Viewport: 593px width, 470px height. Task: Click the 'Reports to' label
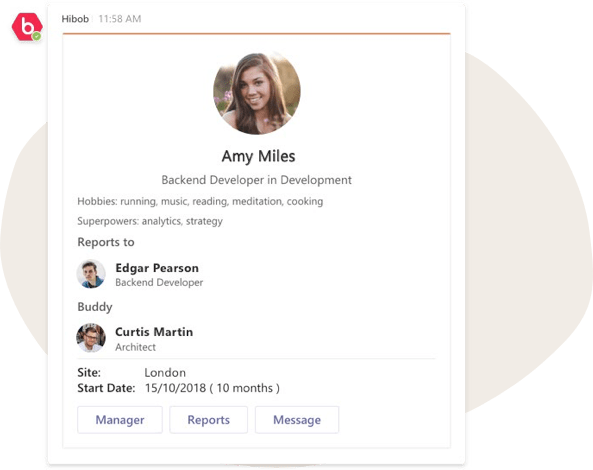point(106,242)
